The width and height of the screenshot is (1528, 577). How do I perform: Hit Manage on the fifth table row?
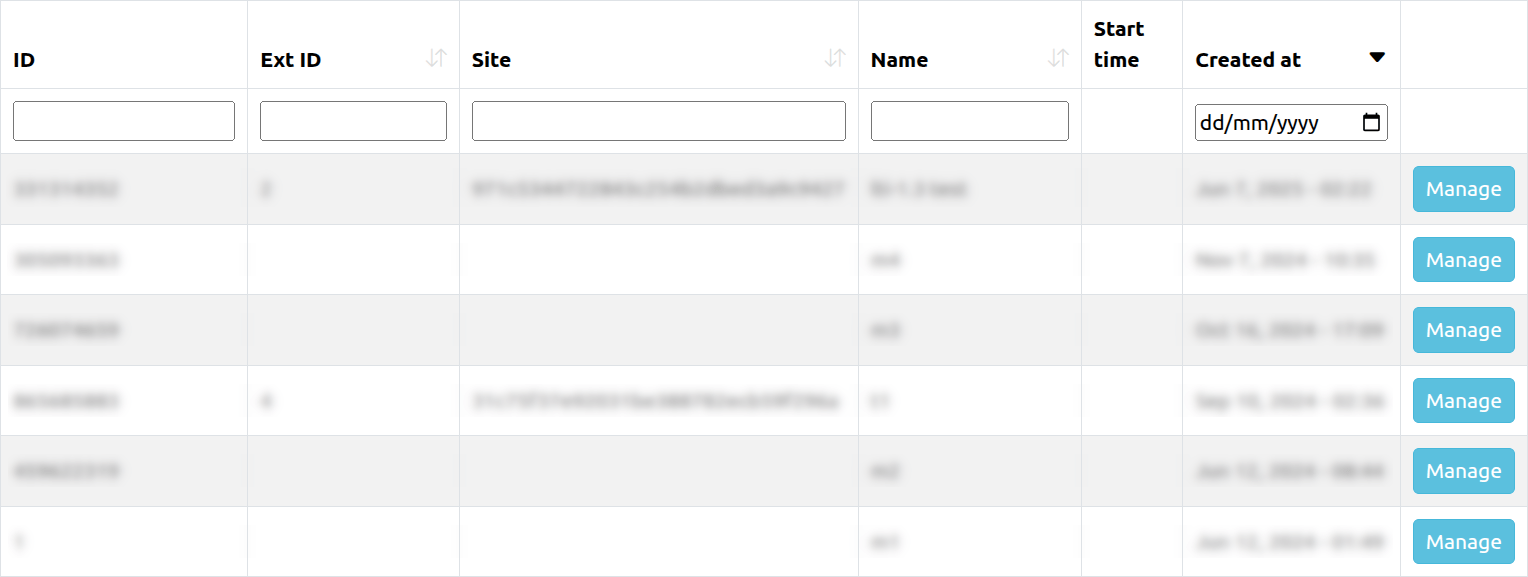[x=1463, y=471]
